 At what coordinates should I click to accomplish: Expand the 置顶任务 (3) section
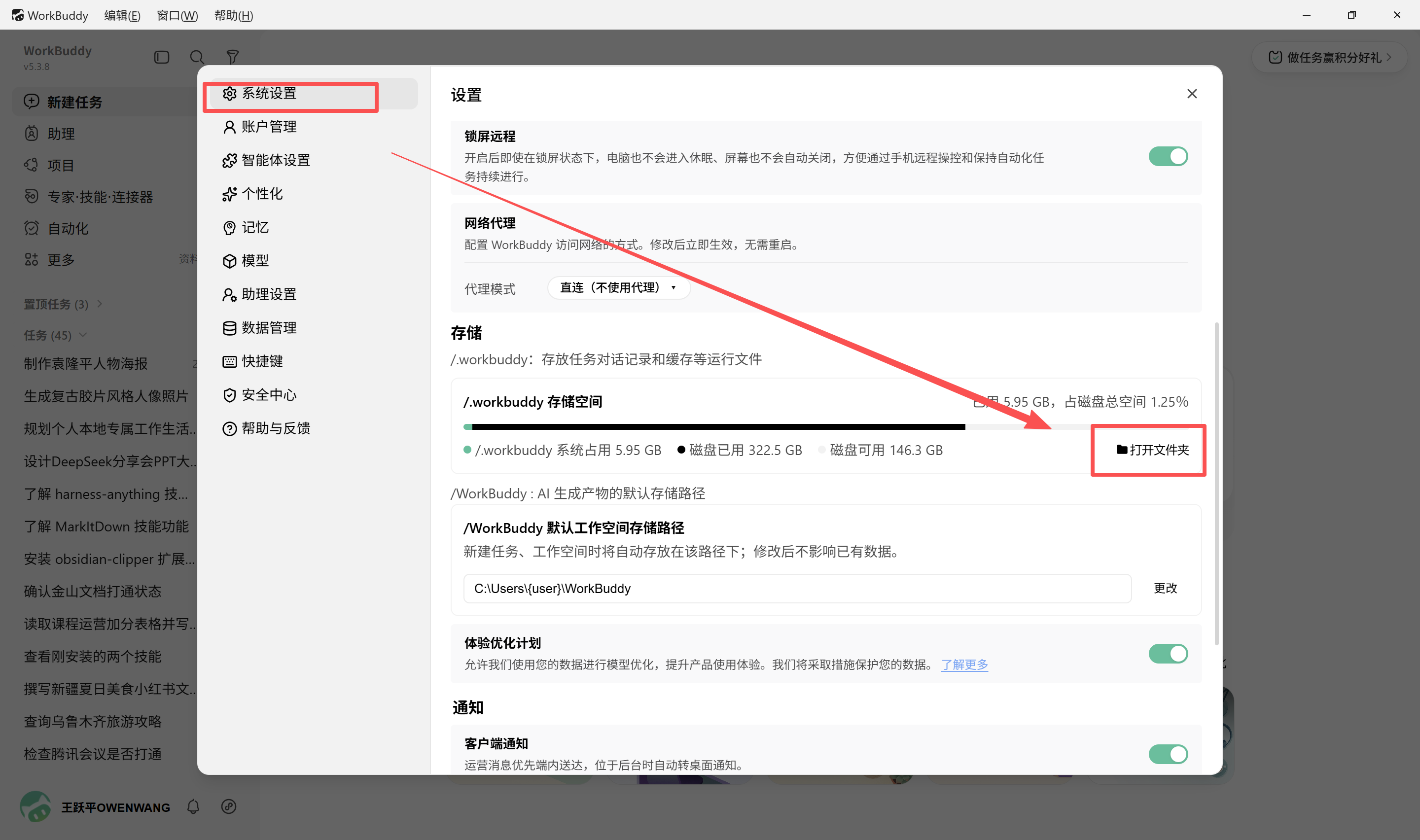click(63, 305)
